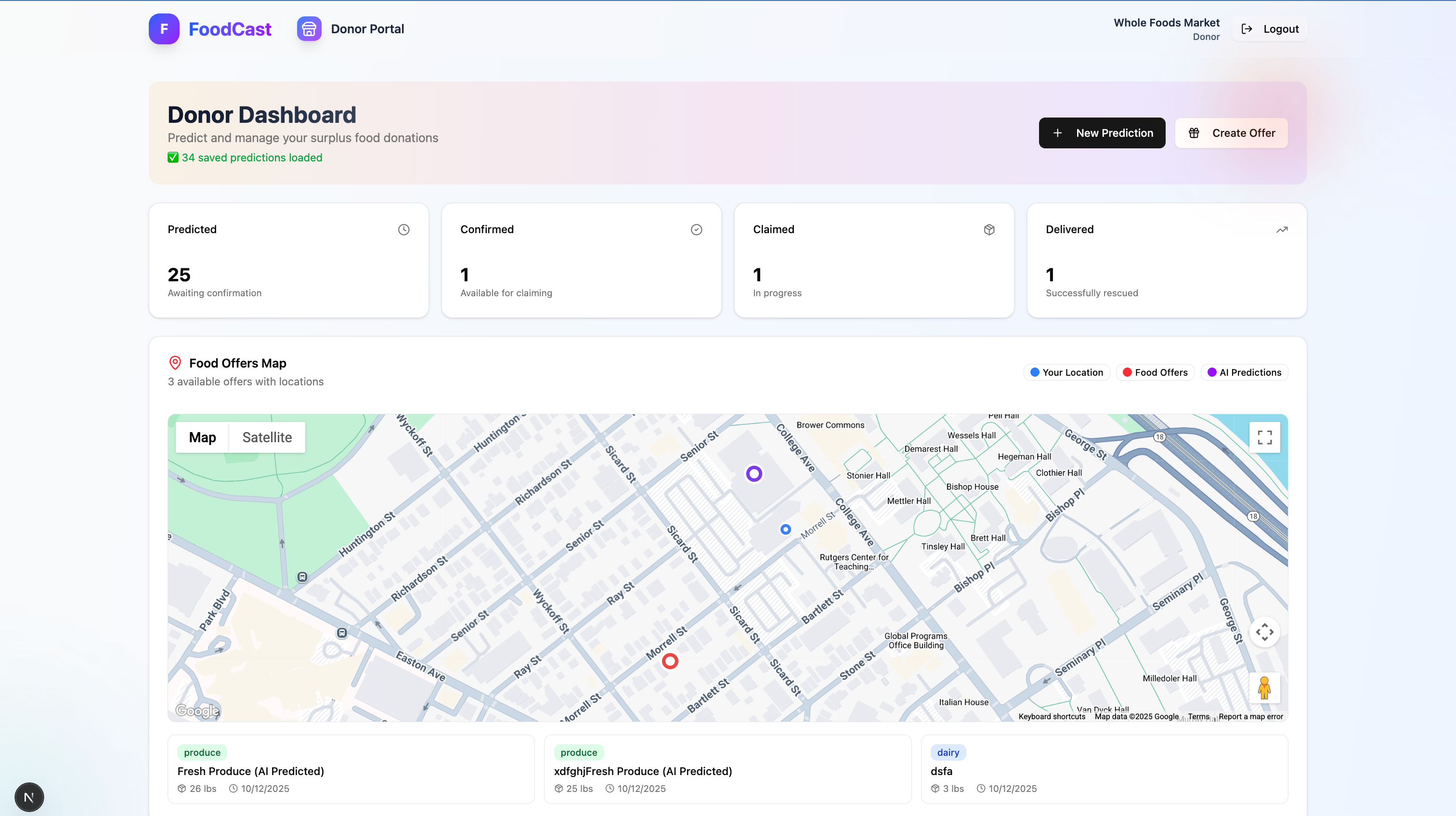Click the FoodCast F logo icon
Viewport: 1456px width, 816px height.
tap(164, 29)
